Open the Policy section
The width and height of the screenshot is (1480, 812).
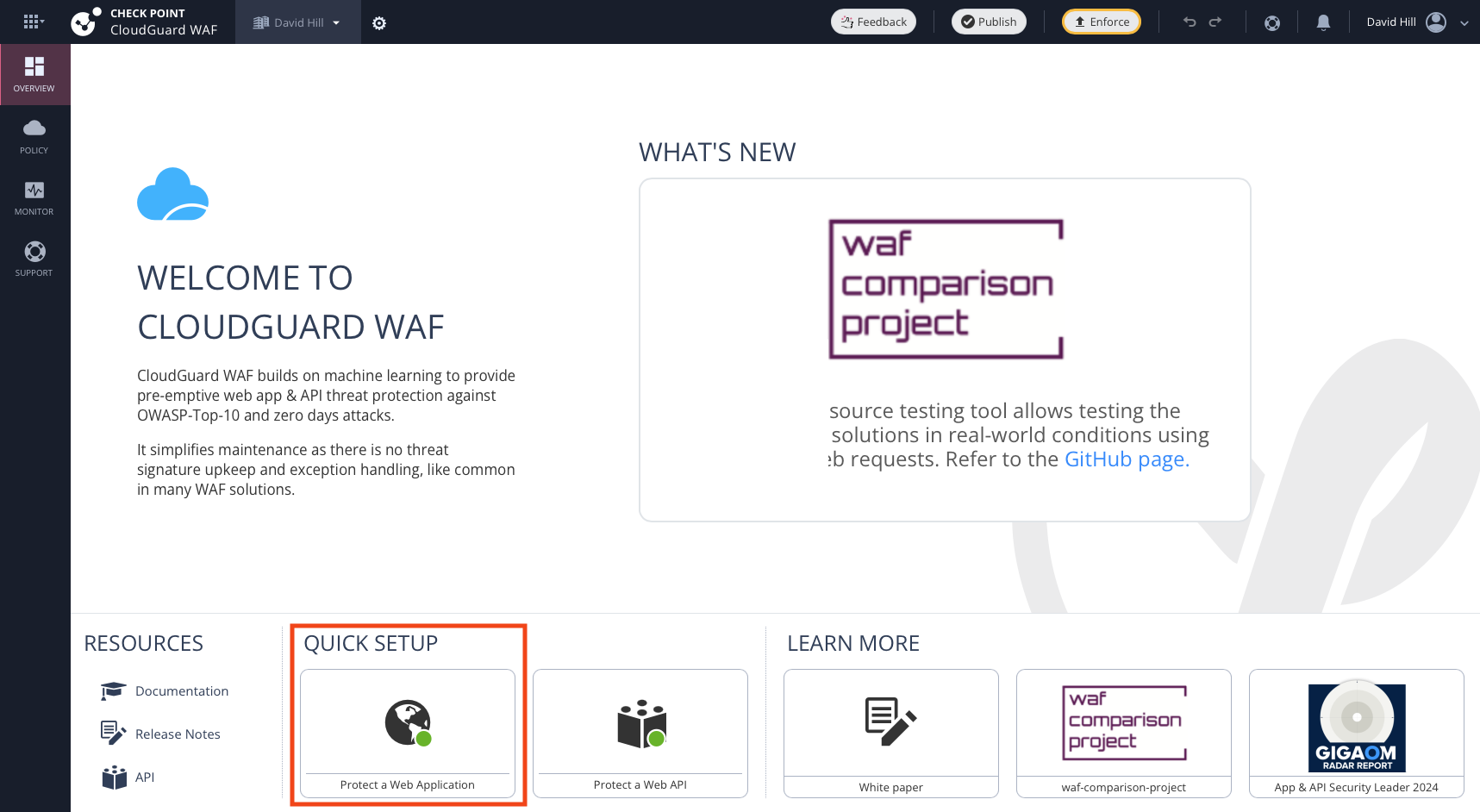[x=34, y=136]
